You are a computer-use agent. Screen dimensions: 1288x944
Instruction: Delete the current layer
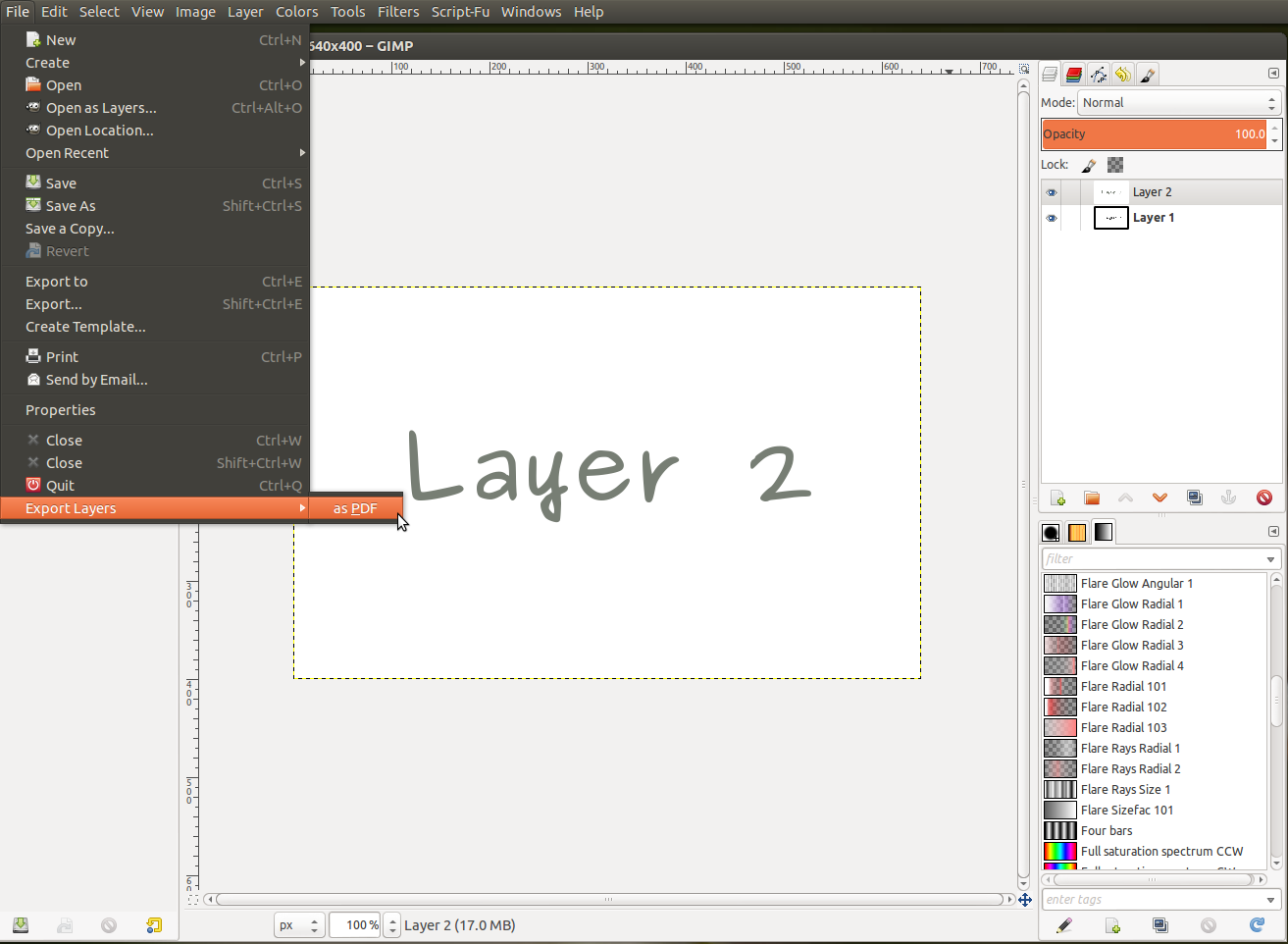click(1264, 498)
